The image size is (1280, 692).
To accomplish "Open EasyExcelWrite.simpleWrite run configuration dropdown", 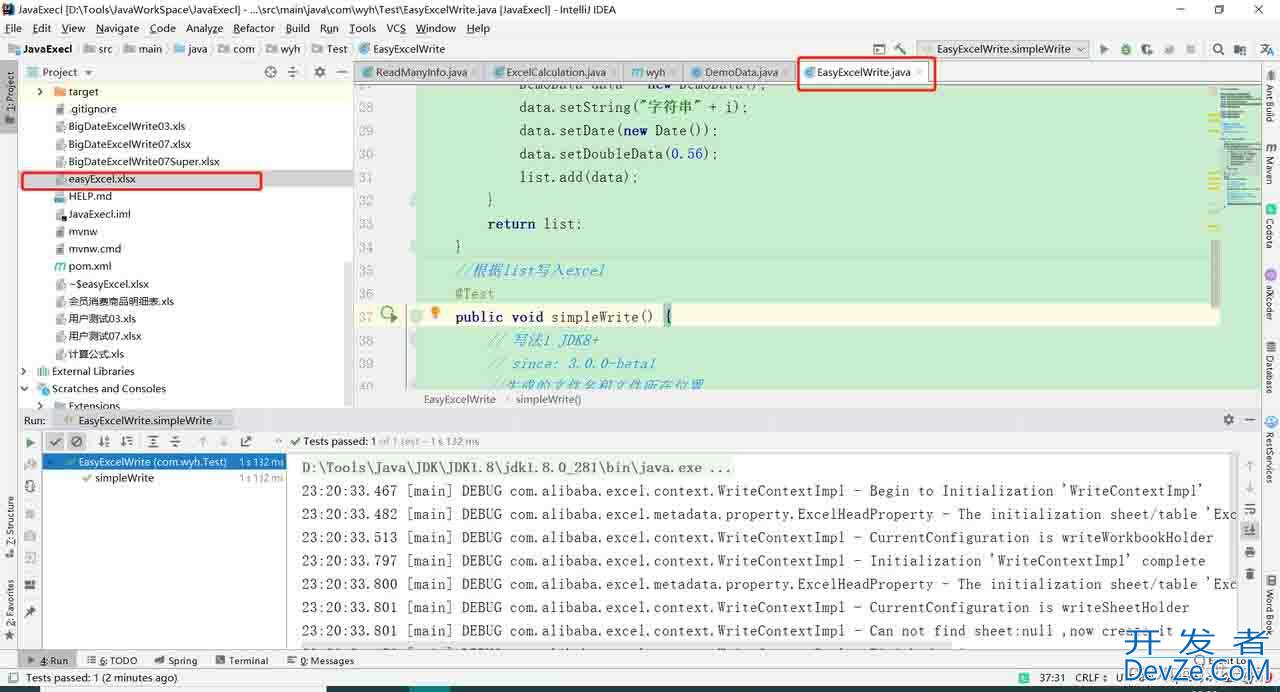I will coord(1003,49).
